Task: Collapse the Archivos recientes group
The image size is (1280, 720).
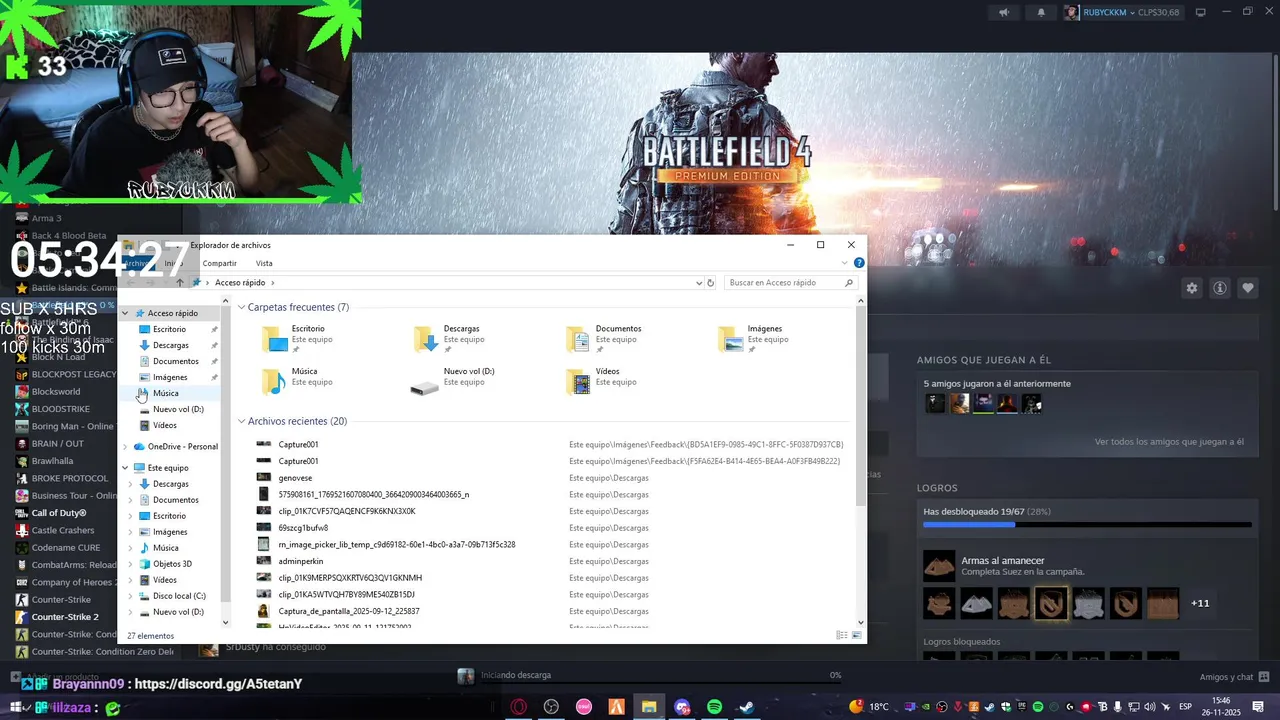Action: (242, 421)
